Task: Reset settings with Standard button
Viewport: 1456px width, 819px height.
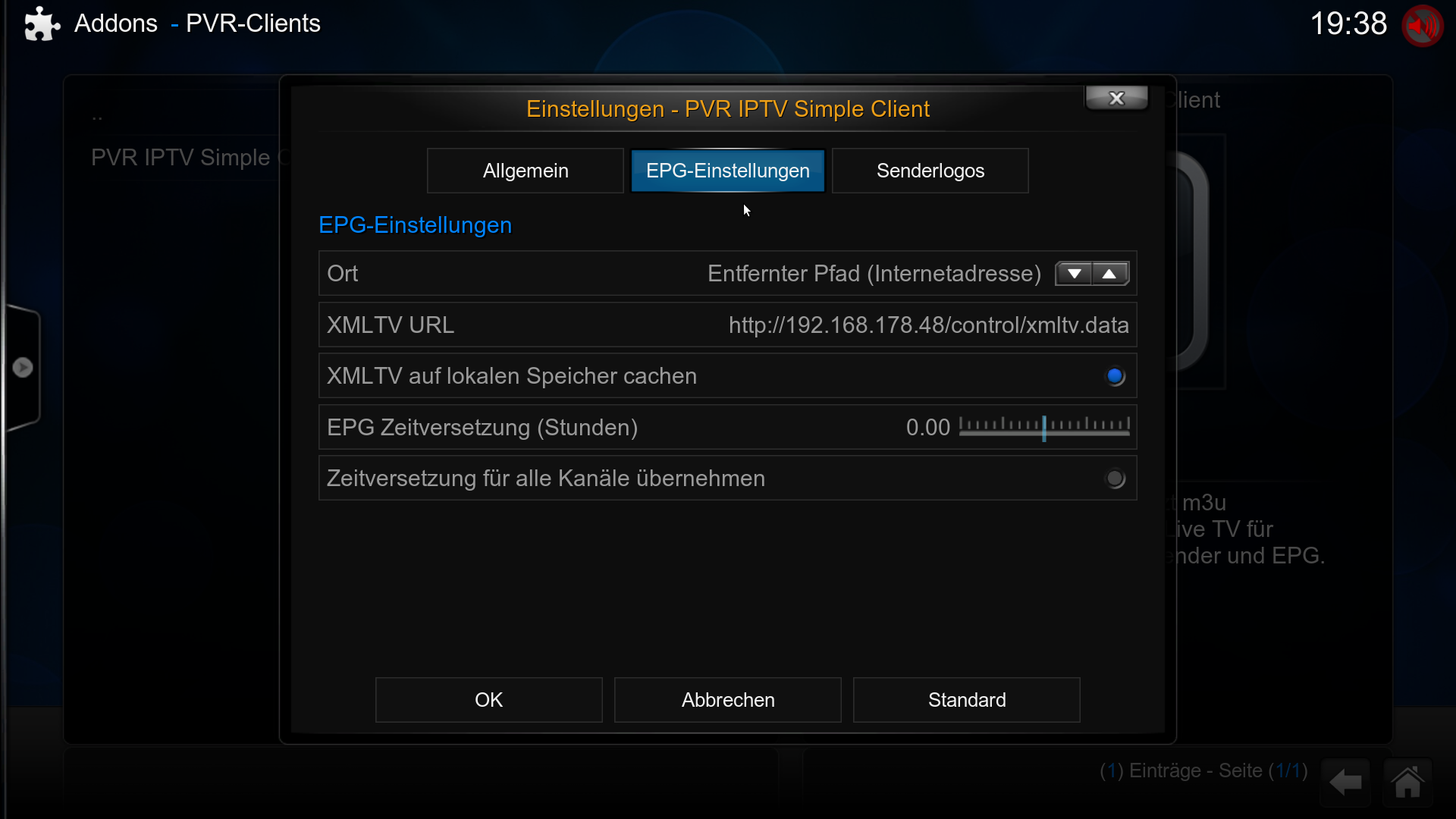Action: pos(967,700)
